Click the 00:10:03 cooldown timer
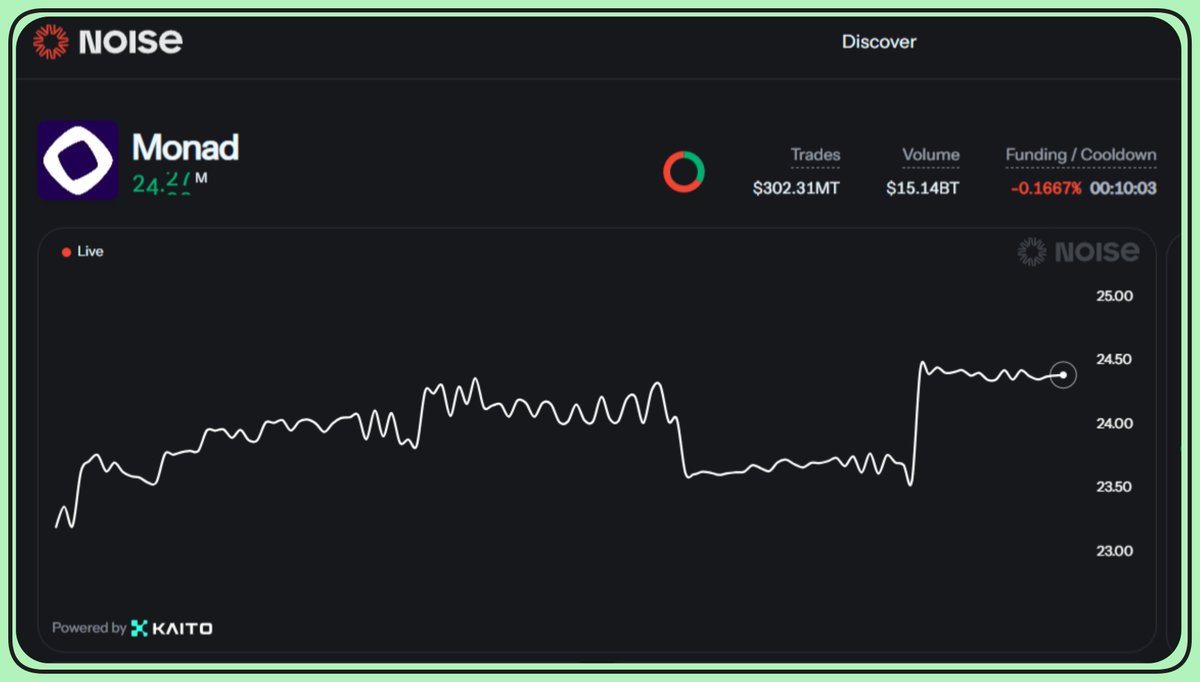This screenshot has width=1200, height=682. [x=1123, y=187]
